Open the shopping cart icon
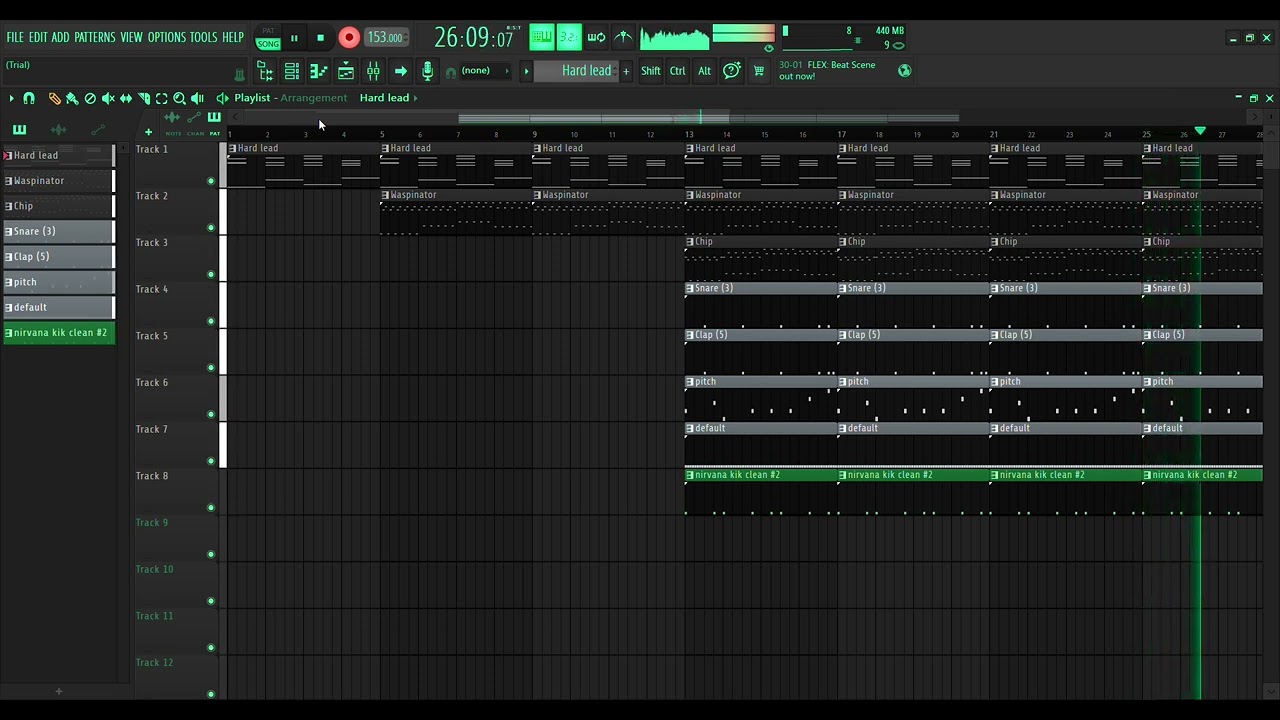 758,71
